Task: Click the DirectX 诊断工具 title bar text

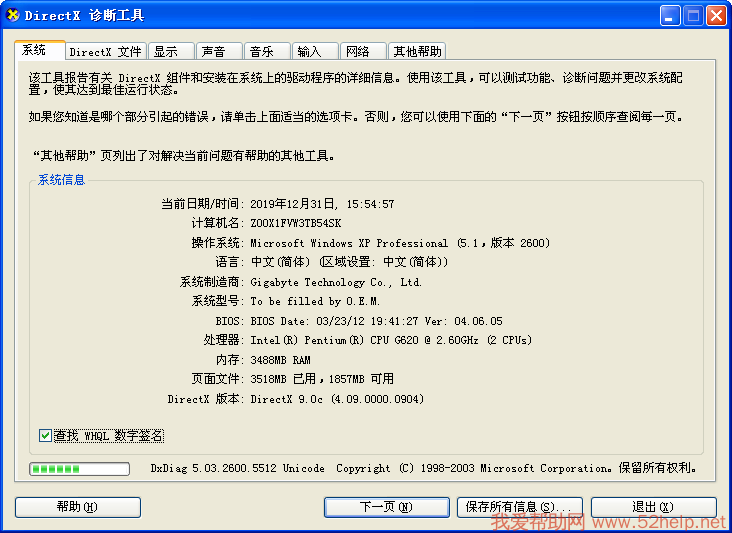Action: (x=84, y=15)
